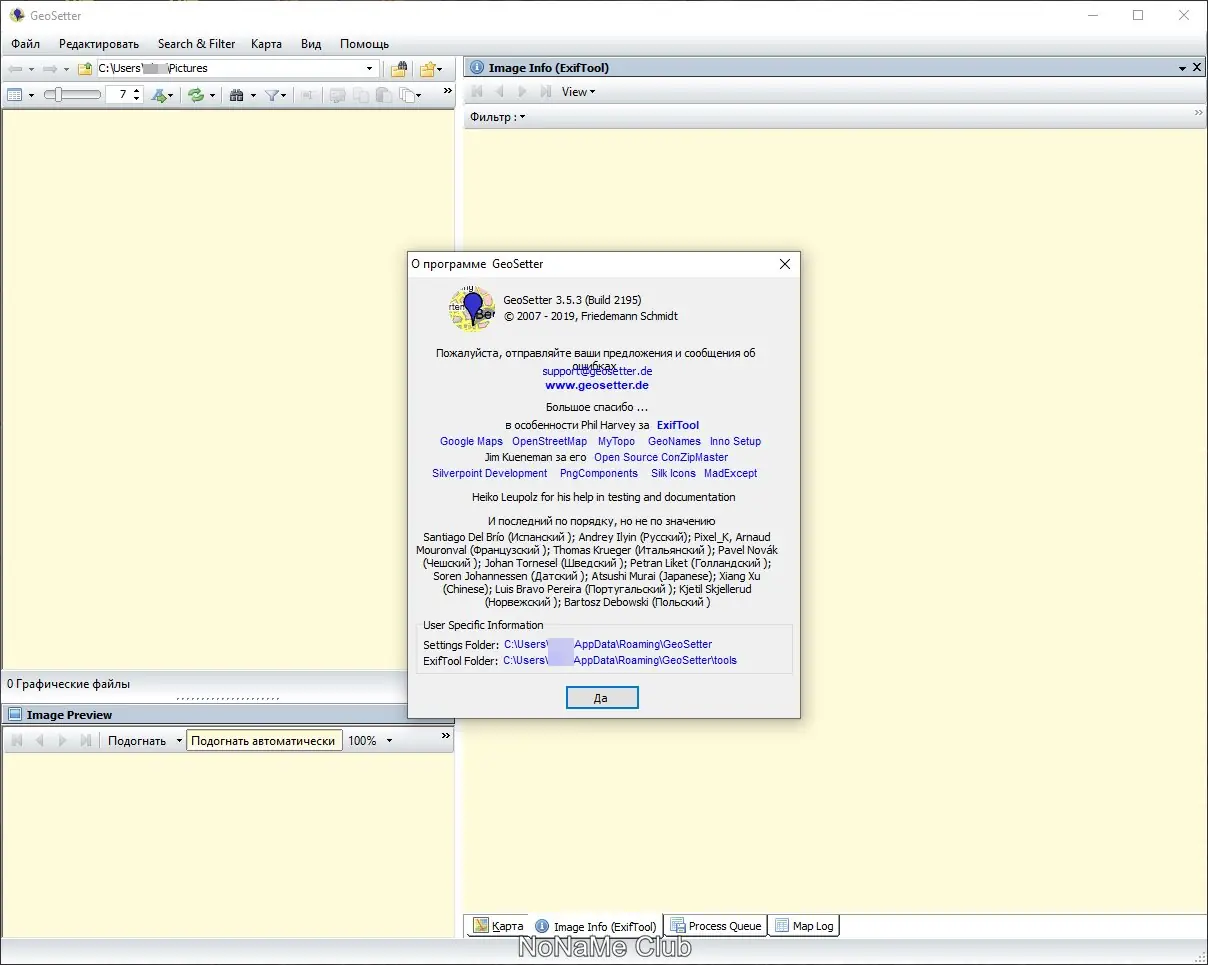The image size is (1208, 965).
Task: Click the list view mode icon
Action: tap(15, 95)
